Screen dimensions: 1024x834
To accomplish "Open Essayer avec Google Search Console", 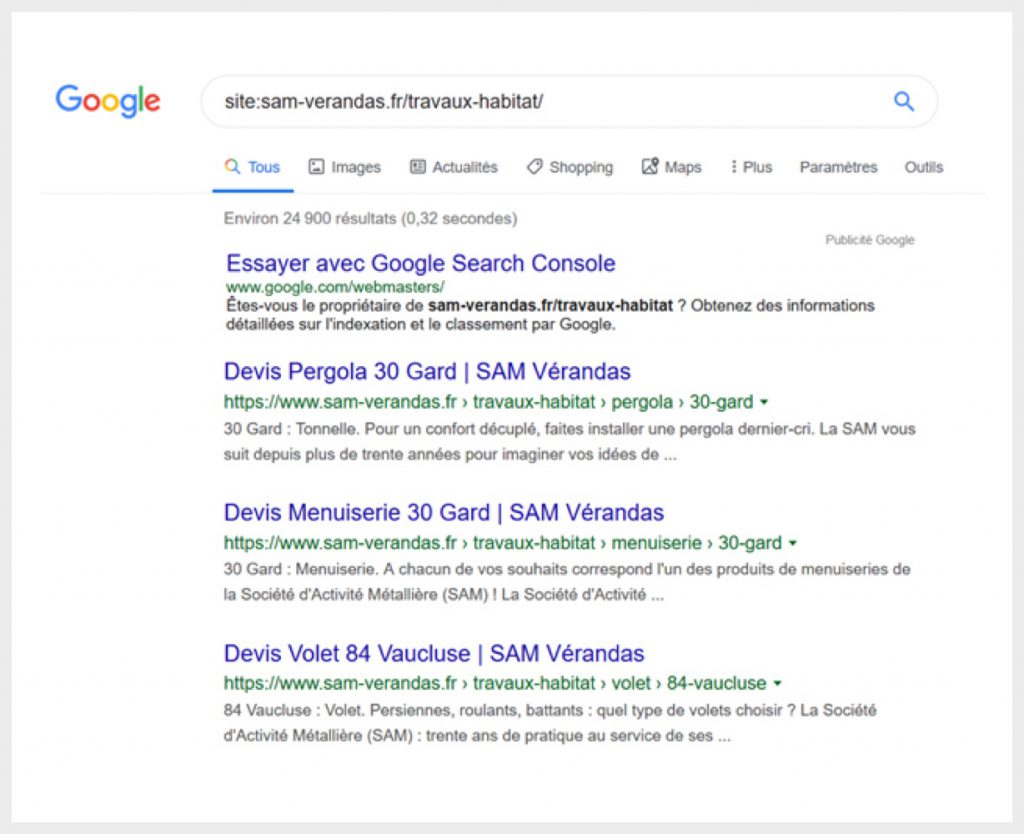I will (419, 263).
